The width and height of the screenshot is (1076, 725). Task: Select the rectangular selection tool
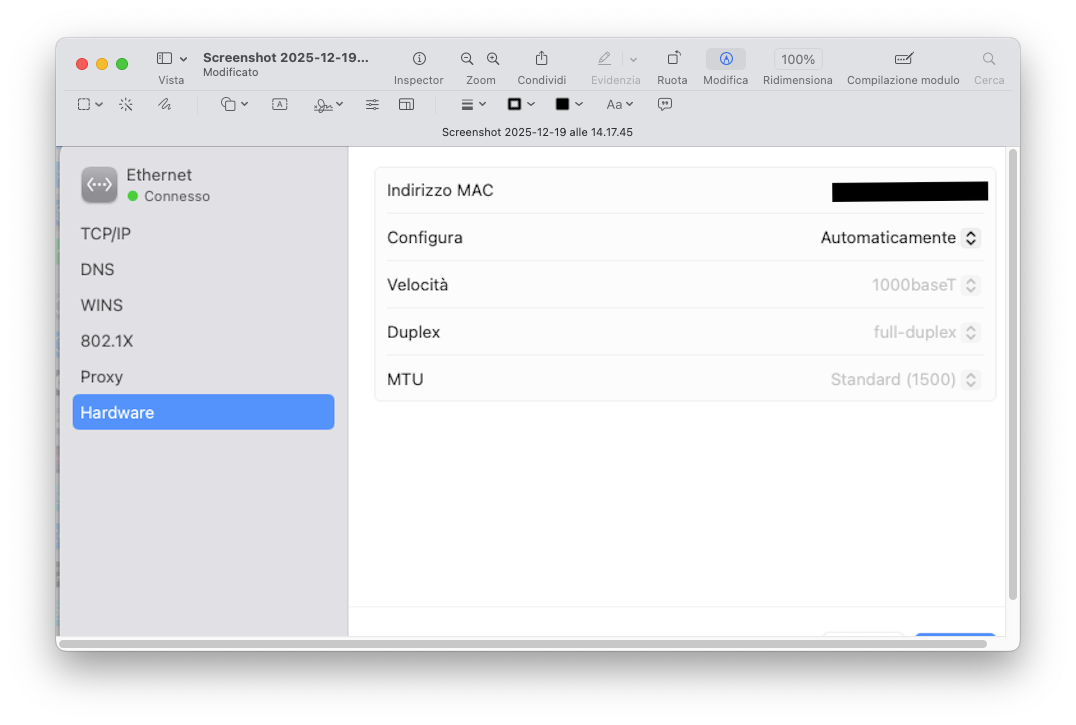pos(84,104)
